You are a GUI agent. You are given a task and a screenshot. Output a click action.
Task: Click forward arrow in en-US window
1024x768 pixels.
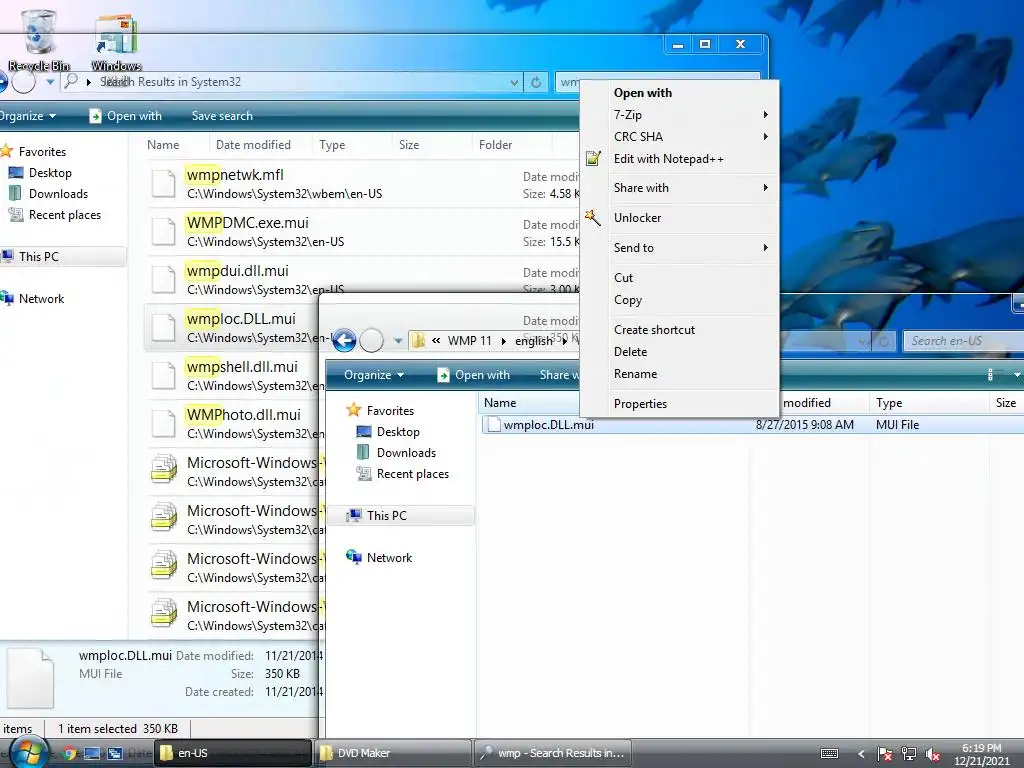click(372, 340)
